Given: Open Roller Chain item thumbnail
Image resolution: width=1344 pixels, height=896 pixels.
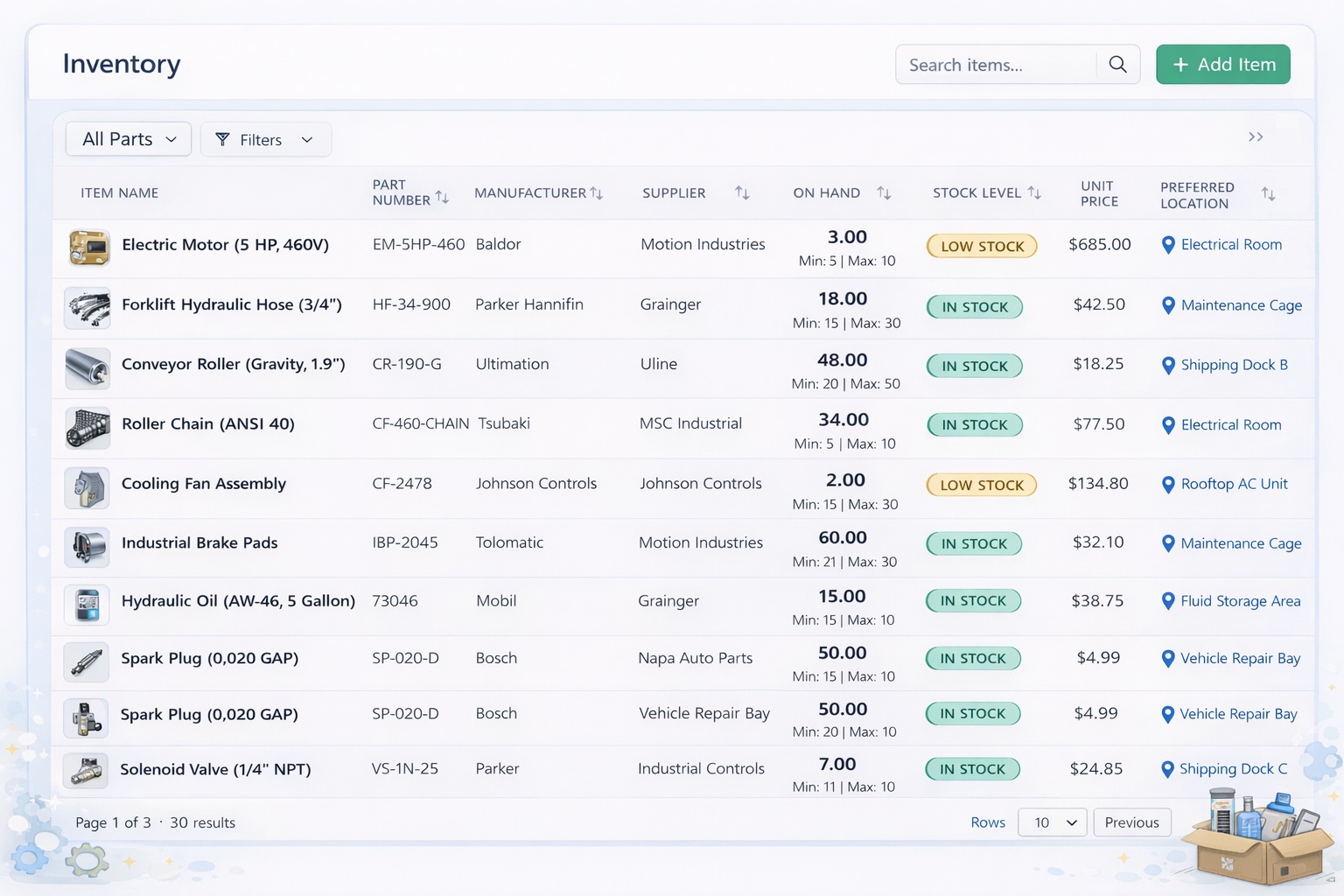Looking at the screenshot, I should [87, 428].
